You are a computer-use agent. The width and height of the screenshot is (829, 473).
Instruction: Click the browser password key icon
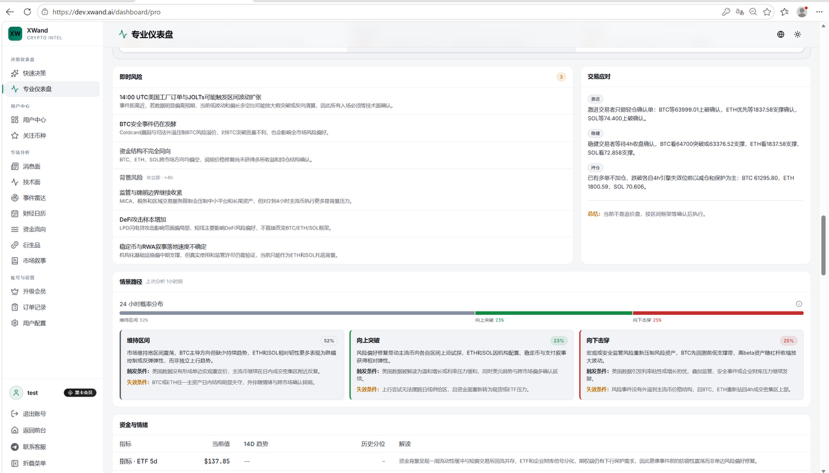pyautogui.click(x=726, y=12)
